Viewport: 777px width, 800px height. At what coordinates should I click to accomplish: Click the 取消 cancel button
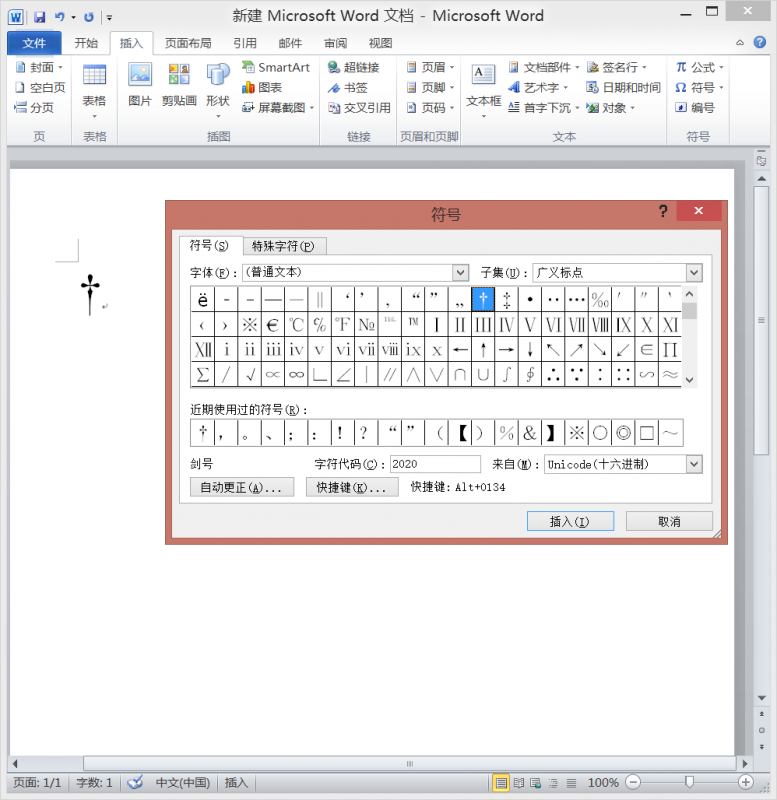(669, 521)
